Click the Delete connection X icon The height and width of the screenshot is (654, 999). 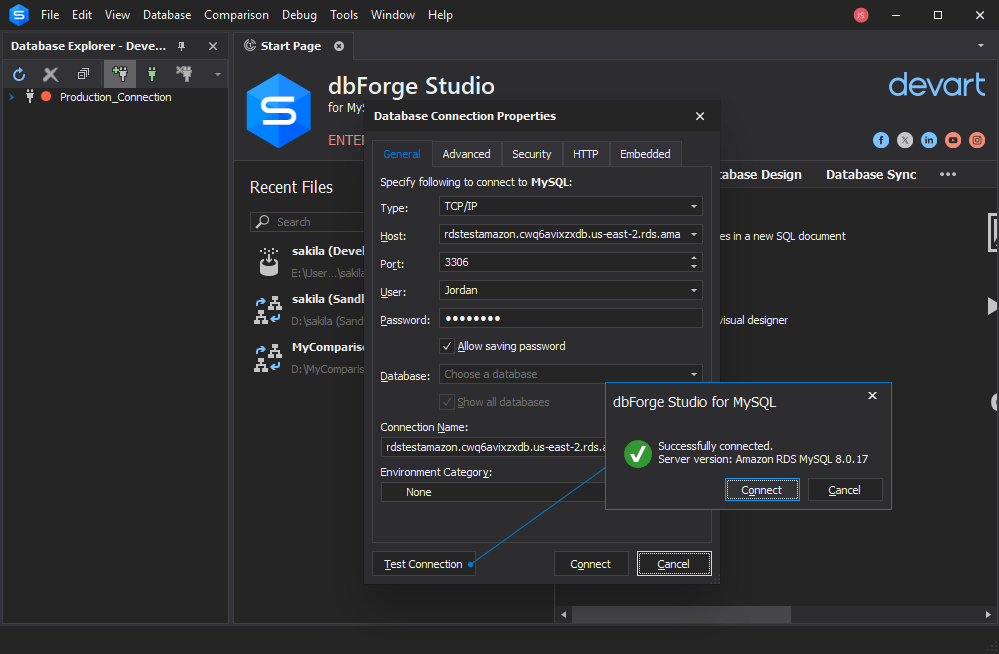(50, 73)
